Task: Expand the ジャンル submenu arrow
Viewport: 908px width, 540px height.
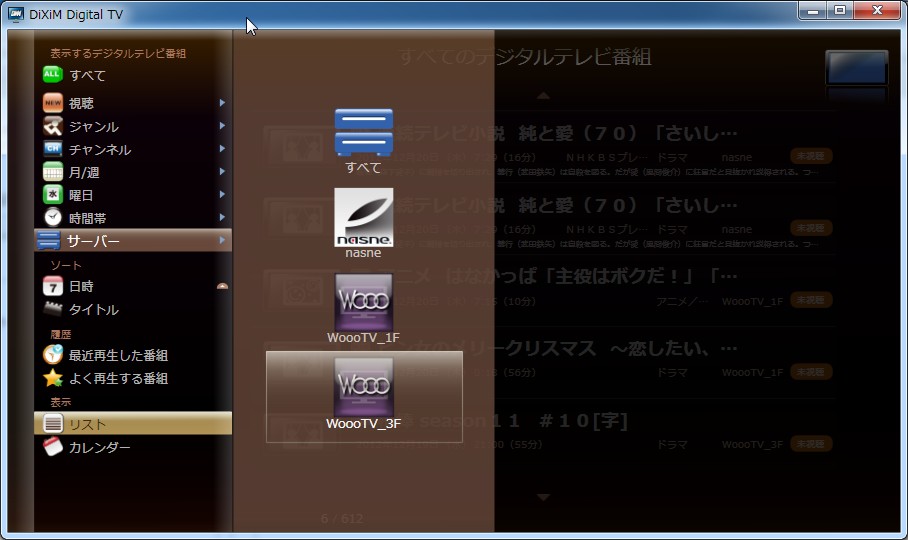Action: (222, 126)
